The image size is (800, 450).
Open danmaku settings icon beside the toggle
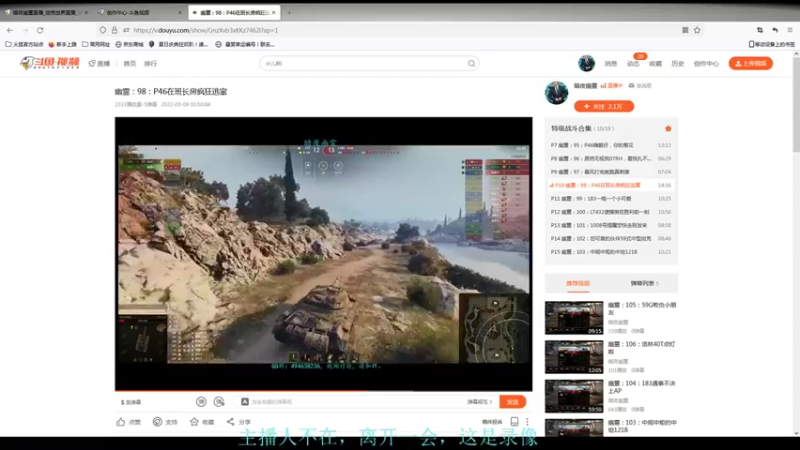(219, 402)
